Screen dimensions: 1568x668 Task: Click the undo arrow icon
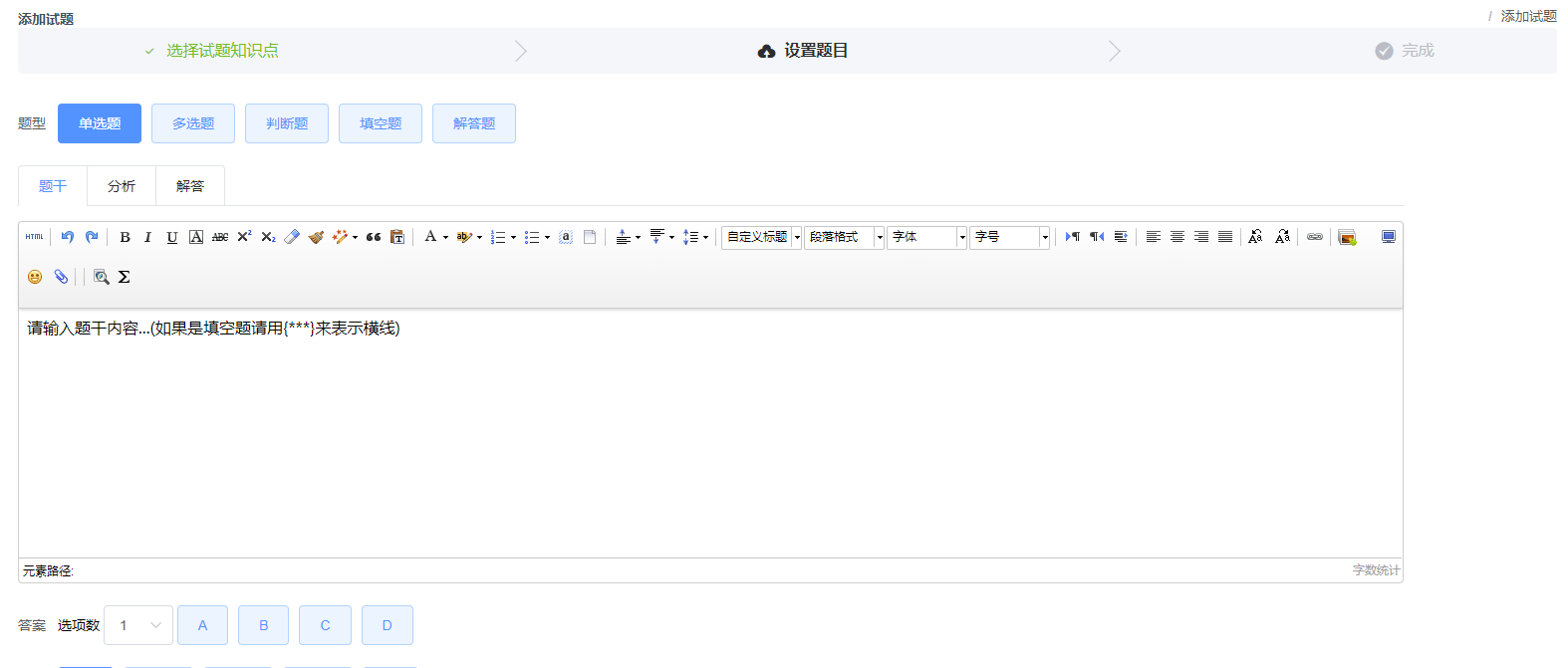pyautogui.click(x=68, y=237)
